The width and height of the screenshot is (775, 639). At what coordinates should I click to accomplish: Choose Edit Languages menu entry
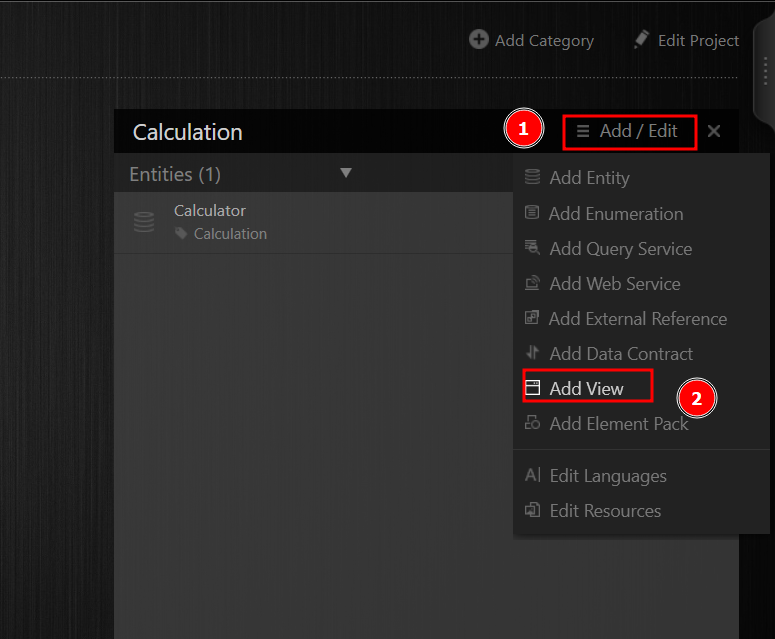607,476
